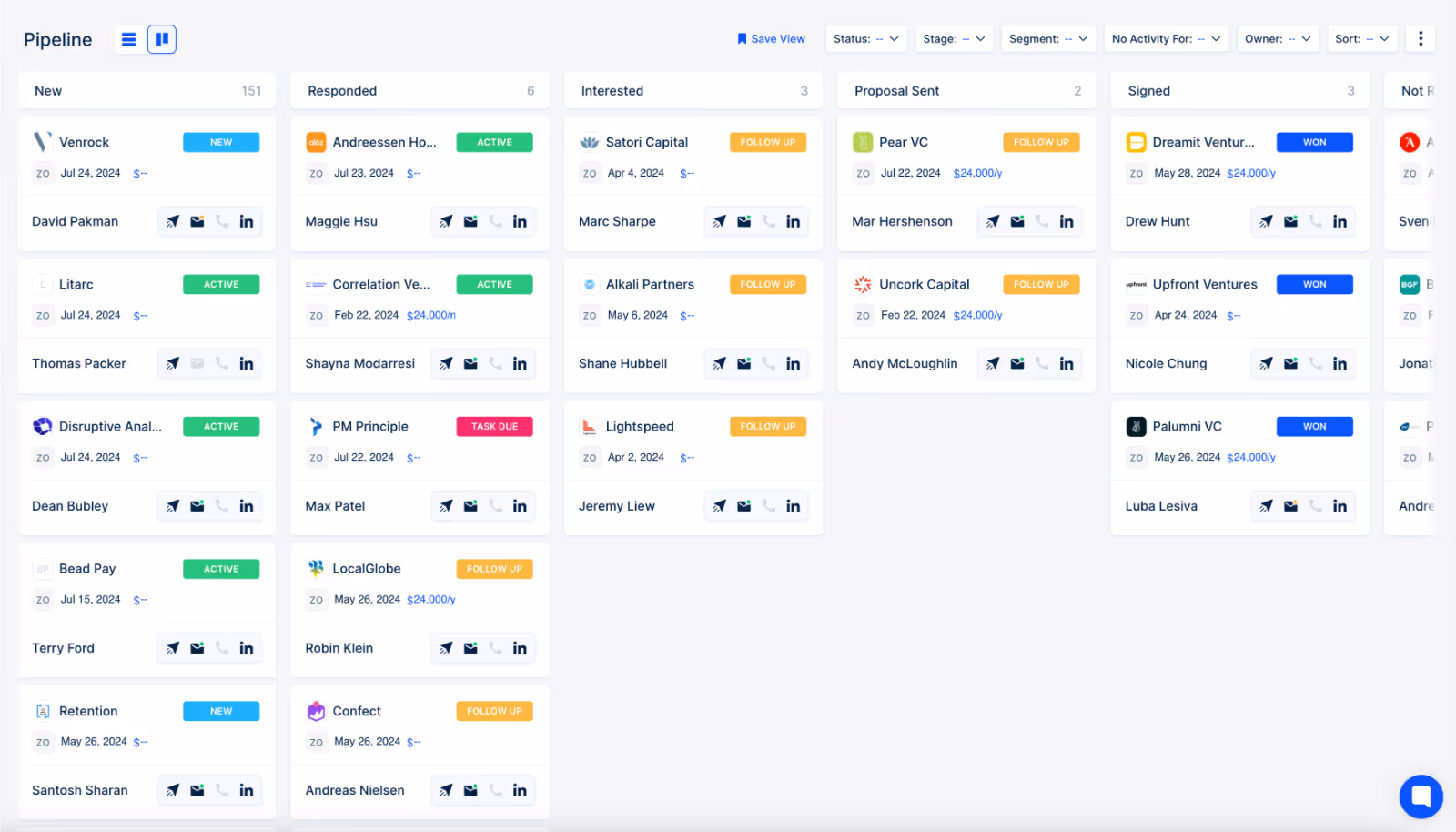Email David Pakman via mail icon

197,221
